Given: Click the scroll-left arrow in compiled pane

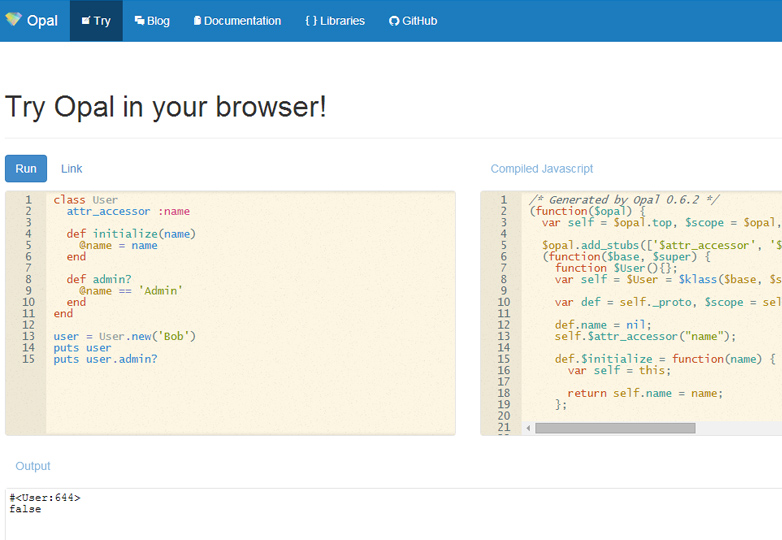Looking at the screenshot, I should 528,428.
